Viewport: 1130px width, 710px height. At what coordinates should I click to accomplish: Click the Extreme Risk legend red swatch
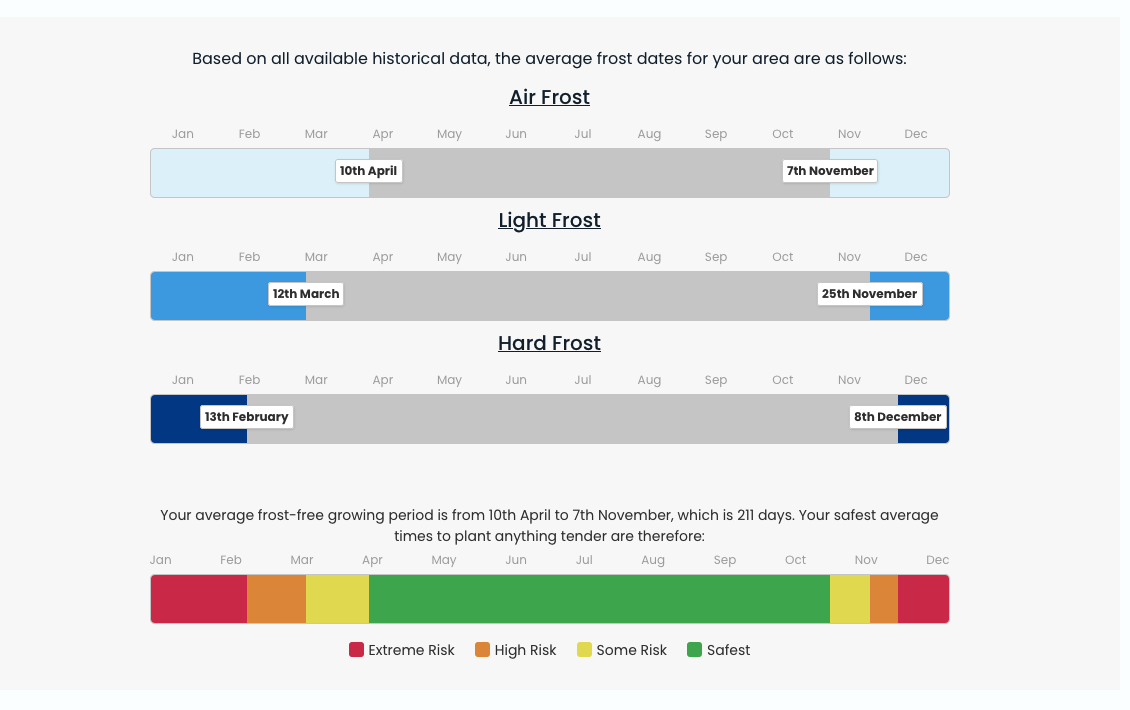tap(356, 650)
